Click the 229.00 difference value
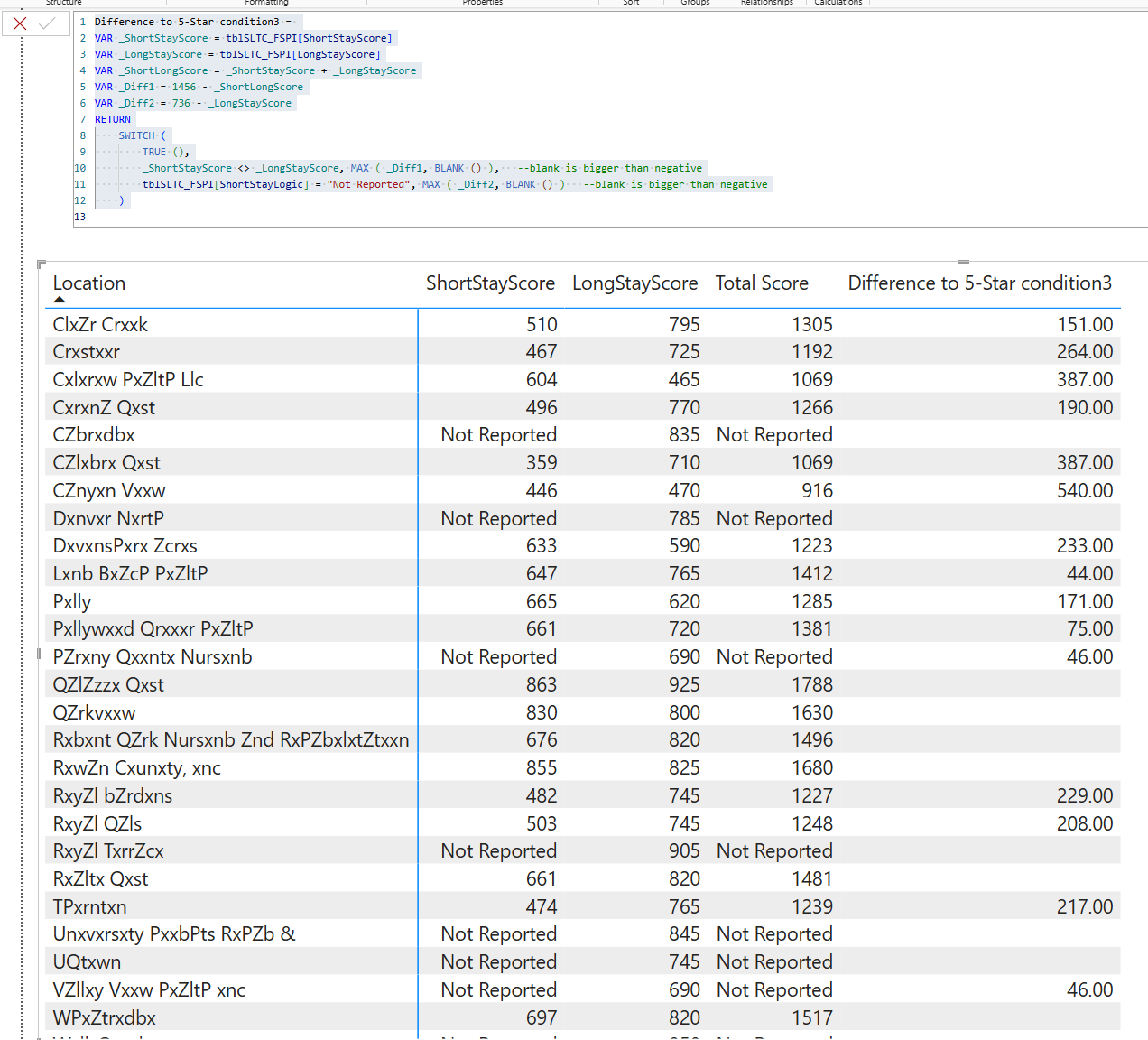Viewport: 1148px width, 1040px height. [x=1085, y=796]
